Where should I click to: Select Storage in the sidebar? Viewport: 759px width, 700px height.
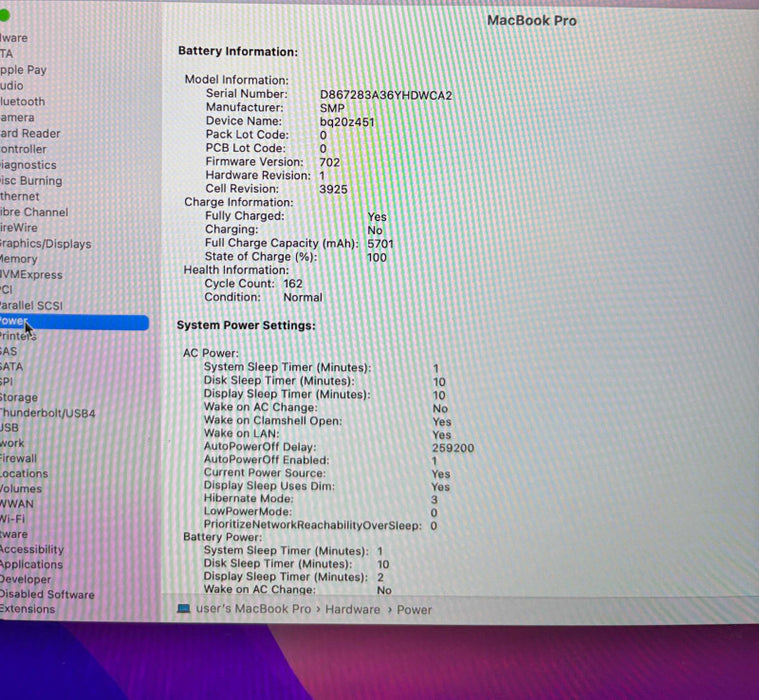pyautogui.click(x=19, y=397)
